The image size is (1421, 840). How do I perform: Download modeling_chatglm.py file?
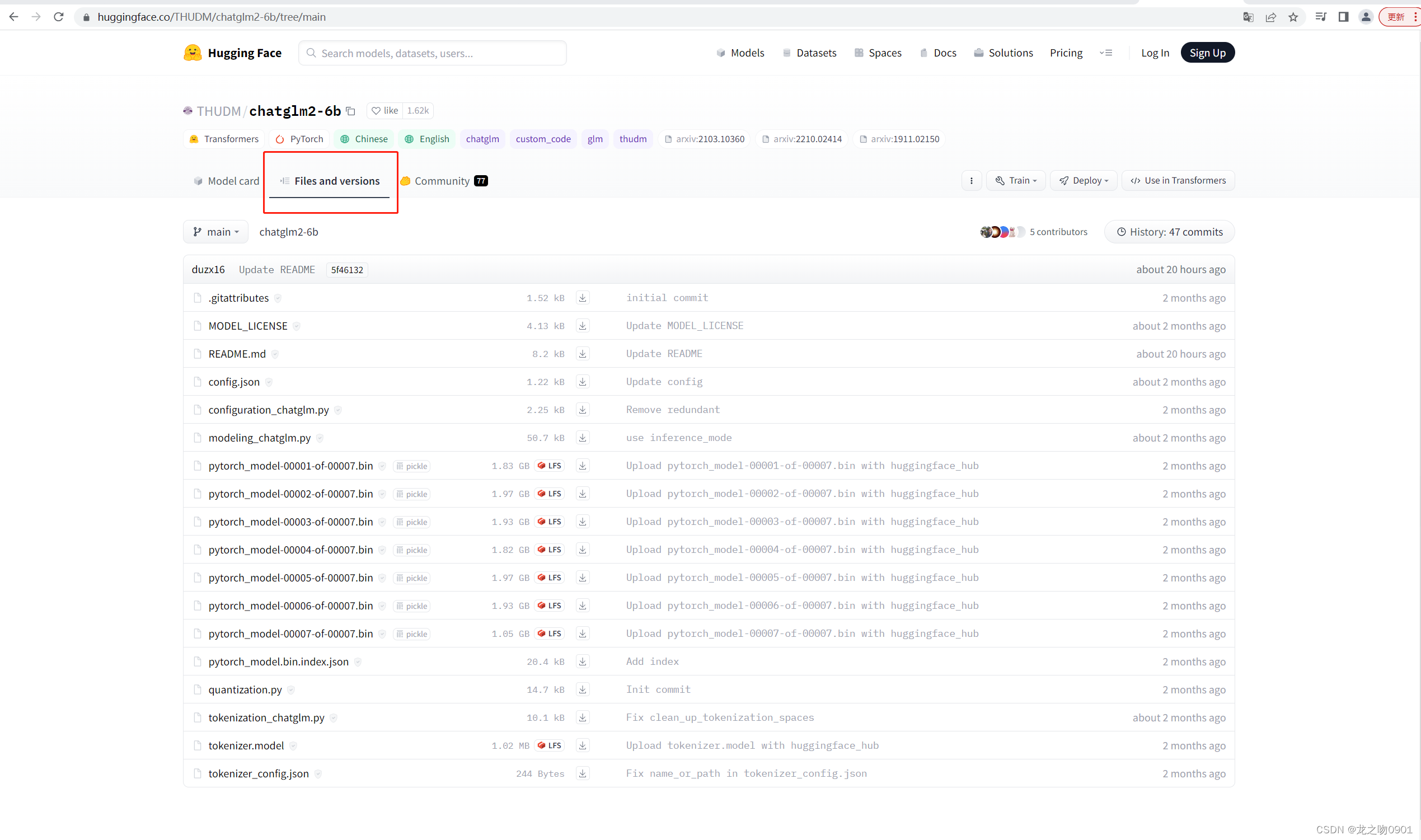coord(582,438)
